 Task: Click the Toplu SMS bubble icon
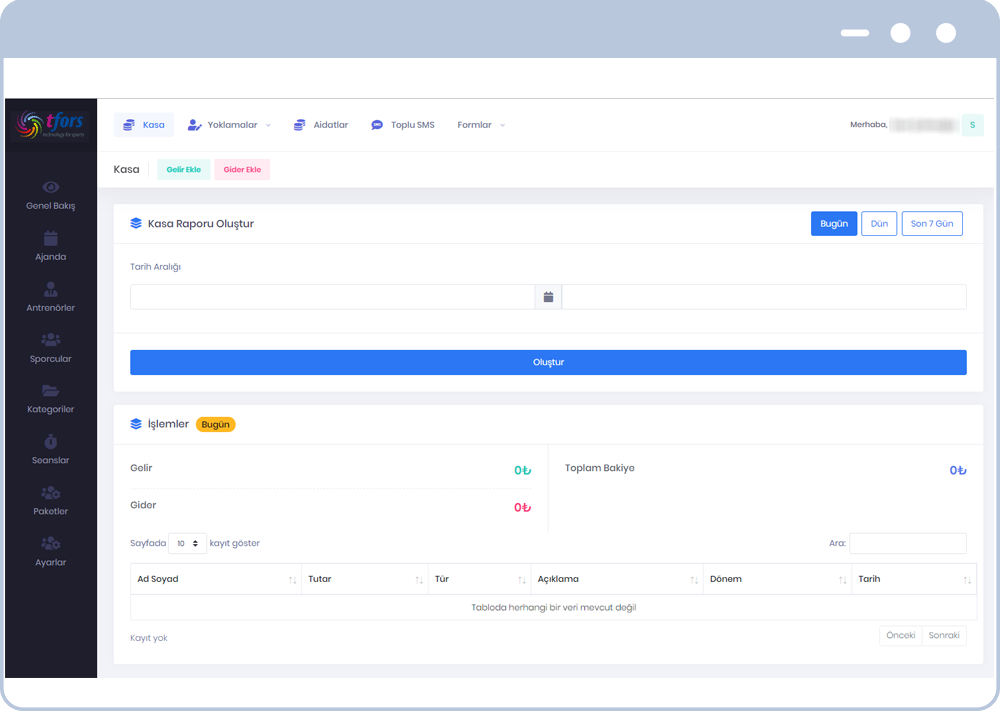tap(377, 125)
